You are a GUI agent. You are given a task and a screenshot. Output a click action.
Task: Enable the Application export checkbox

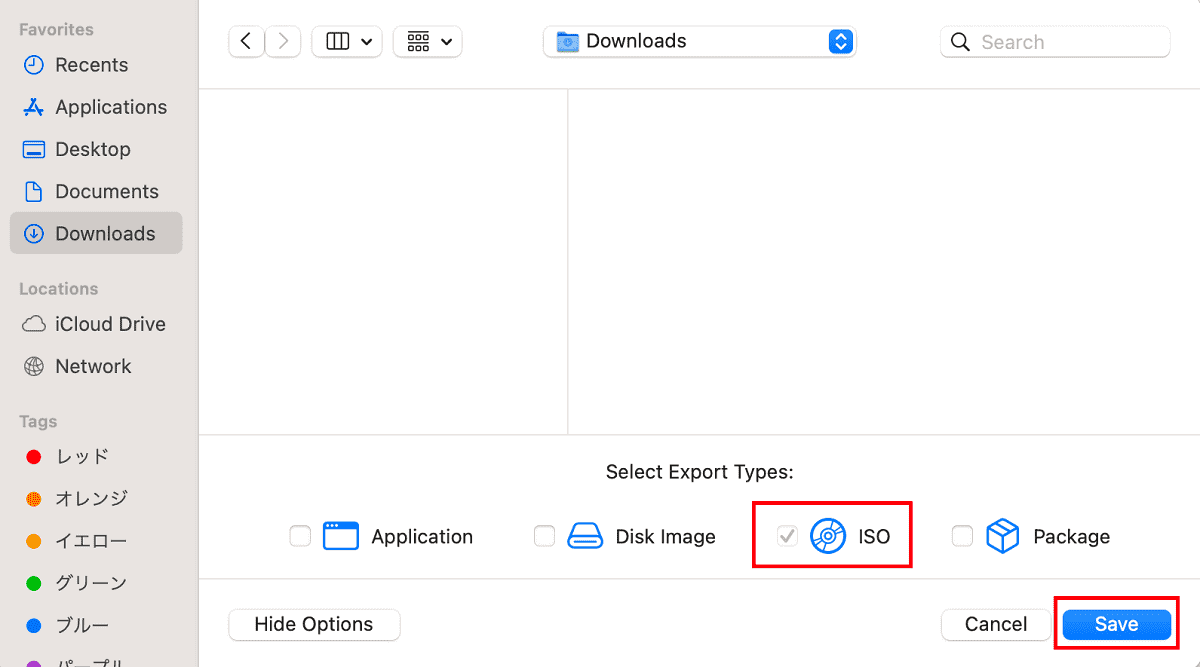300,536
